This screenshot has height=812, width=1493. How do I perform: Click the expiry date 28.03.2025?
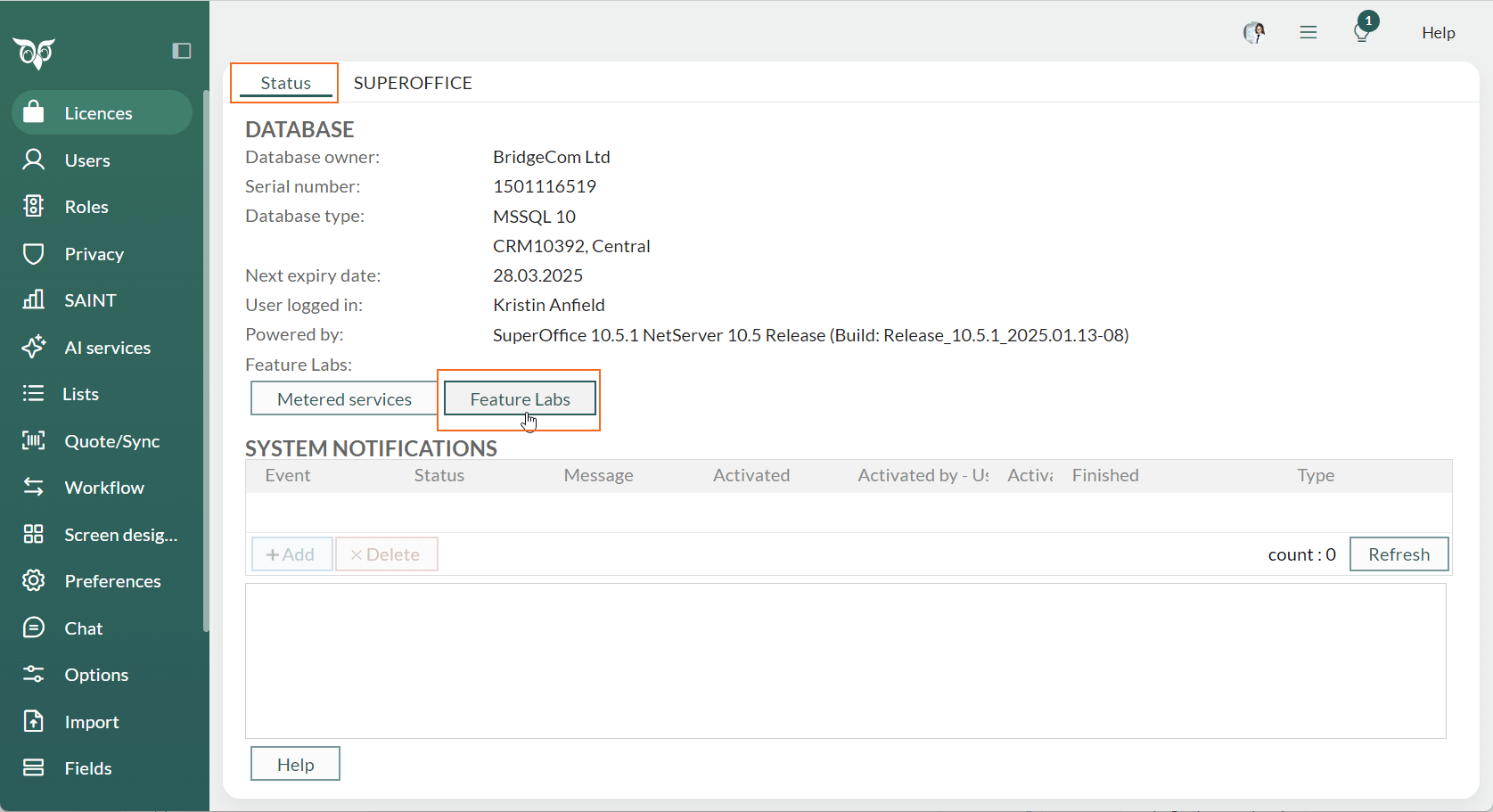pos(537,275)
